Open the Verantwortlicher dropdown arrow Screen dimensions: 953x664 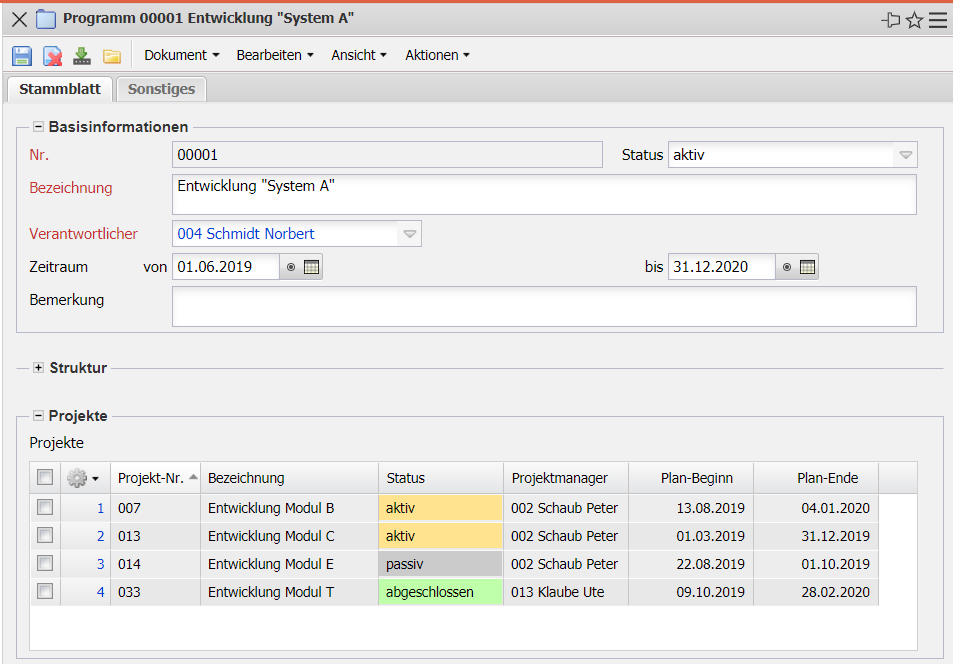[409, 234]
